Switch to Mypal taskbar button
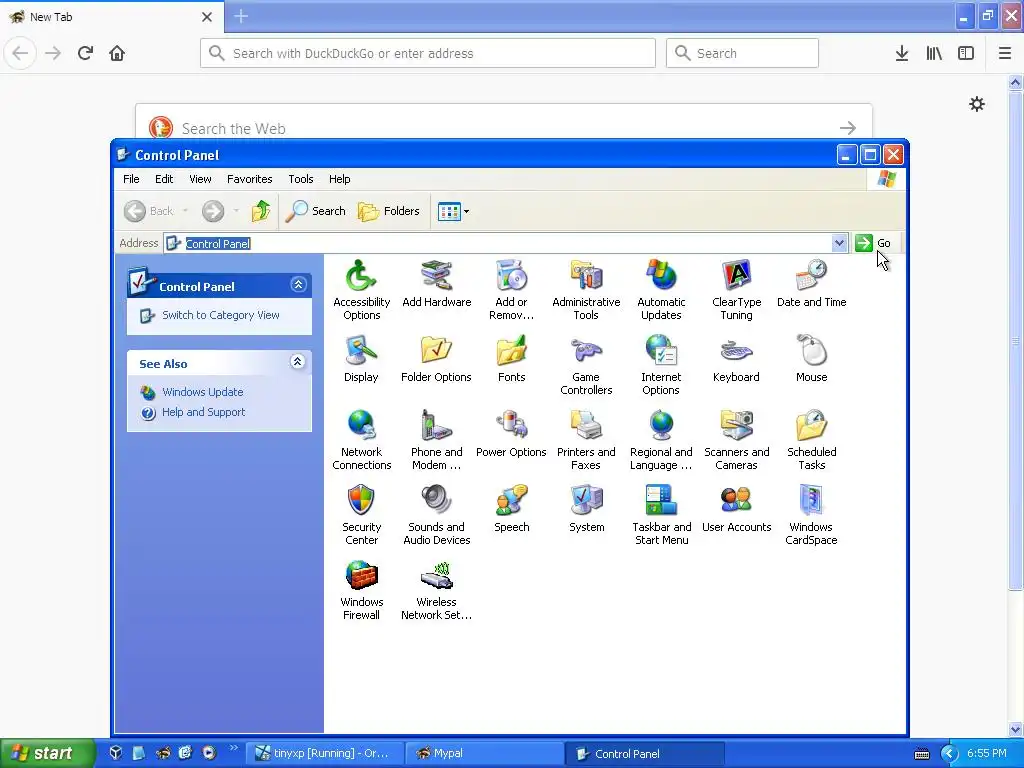1024x768 pixels. [x=485, y=754]
